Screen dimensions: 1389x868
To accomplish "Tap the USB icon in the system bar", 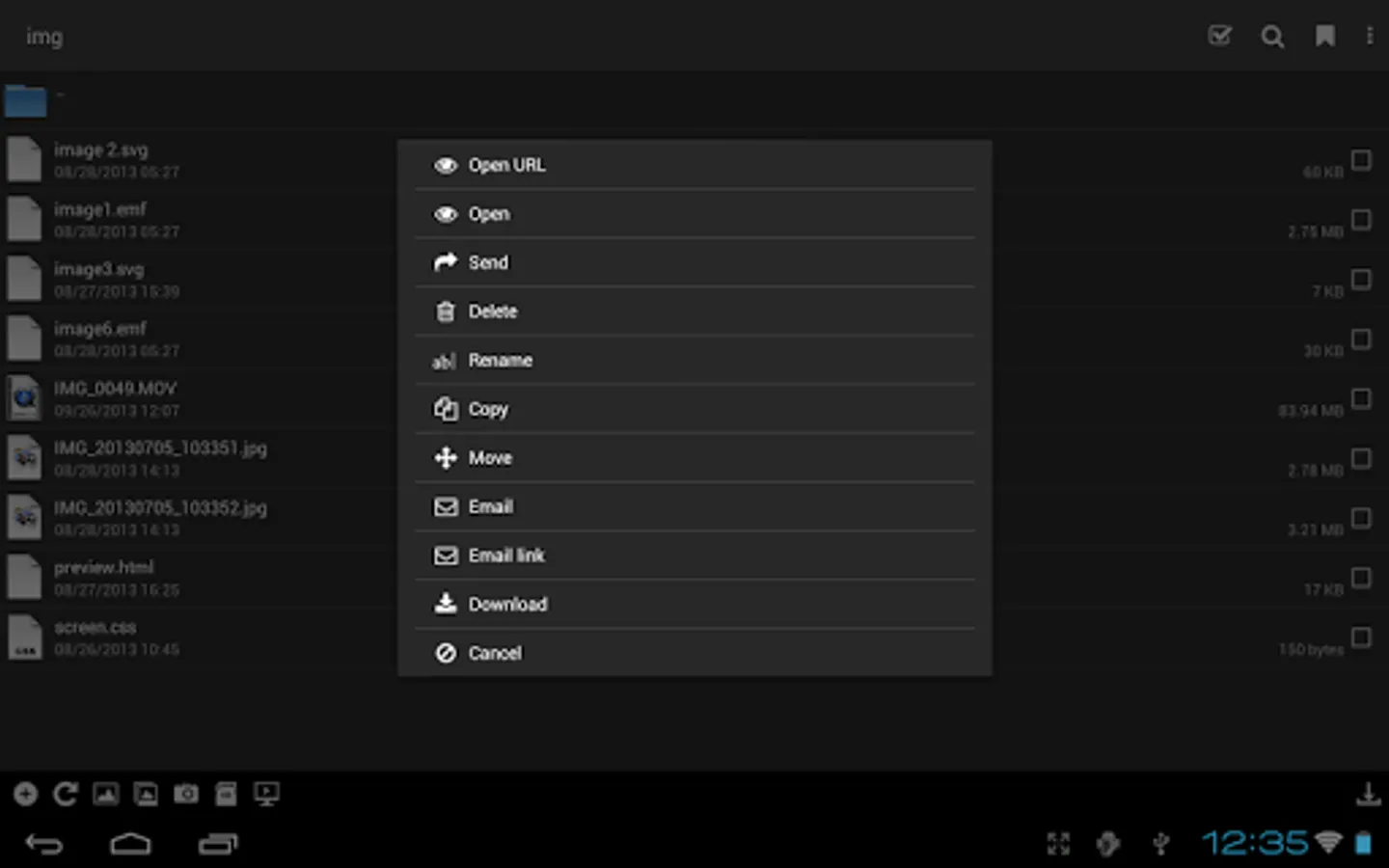I will point(1161,844).
